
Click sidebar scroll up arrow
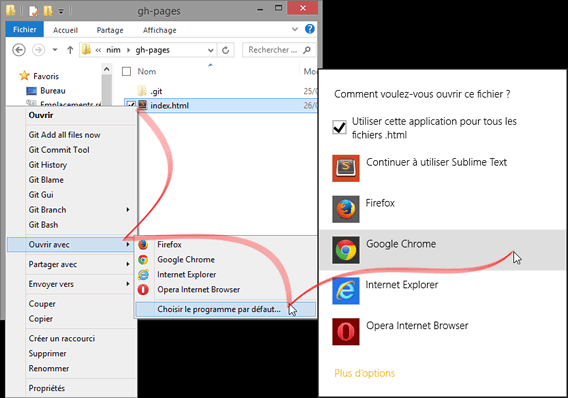pyautogui.click(x=106, y=69)
